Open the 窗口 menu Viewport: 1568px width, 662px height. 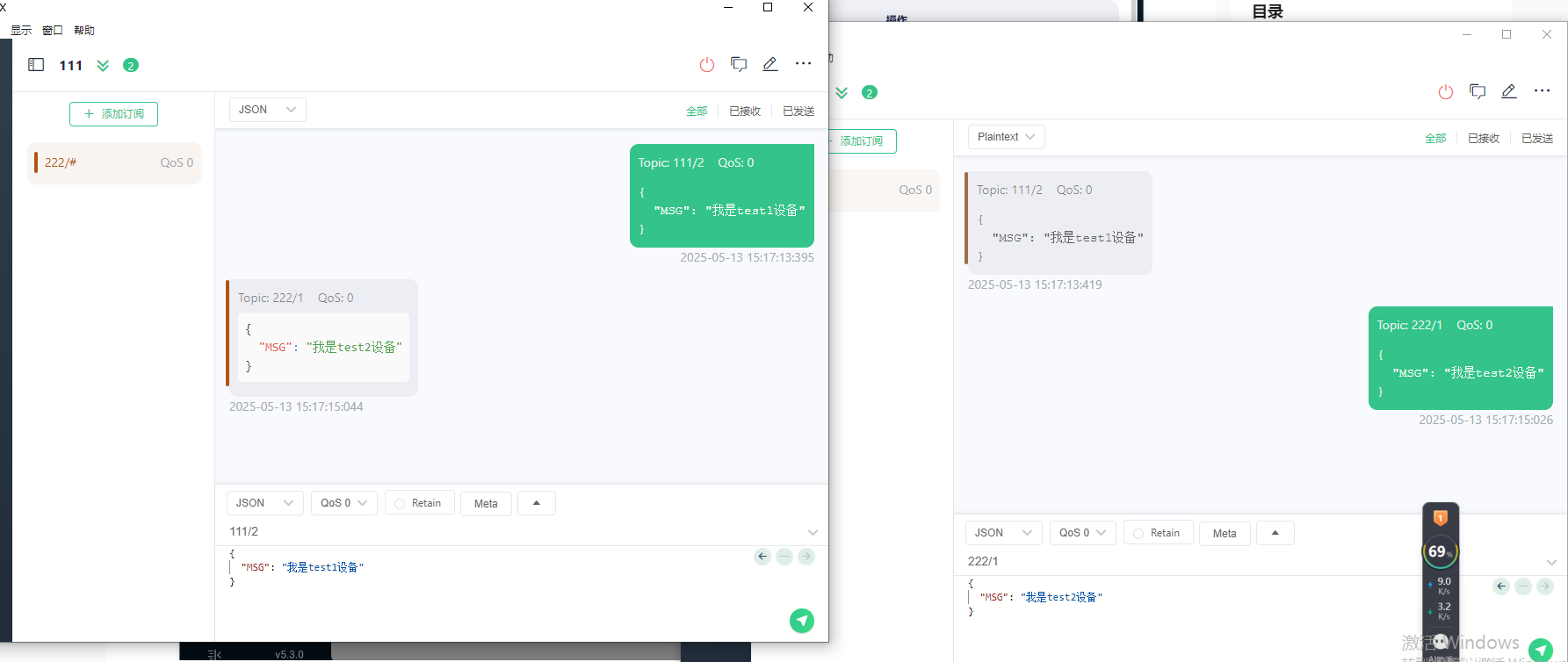click(x=53, y=30)
